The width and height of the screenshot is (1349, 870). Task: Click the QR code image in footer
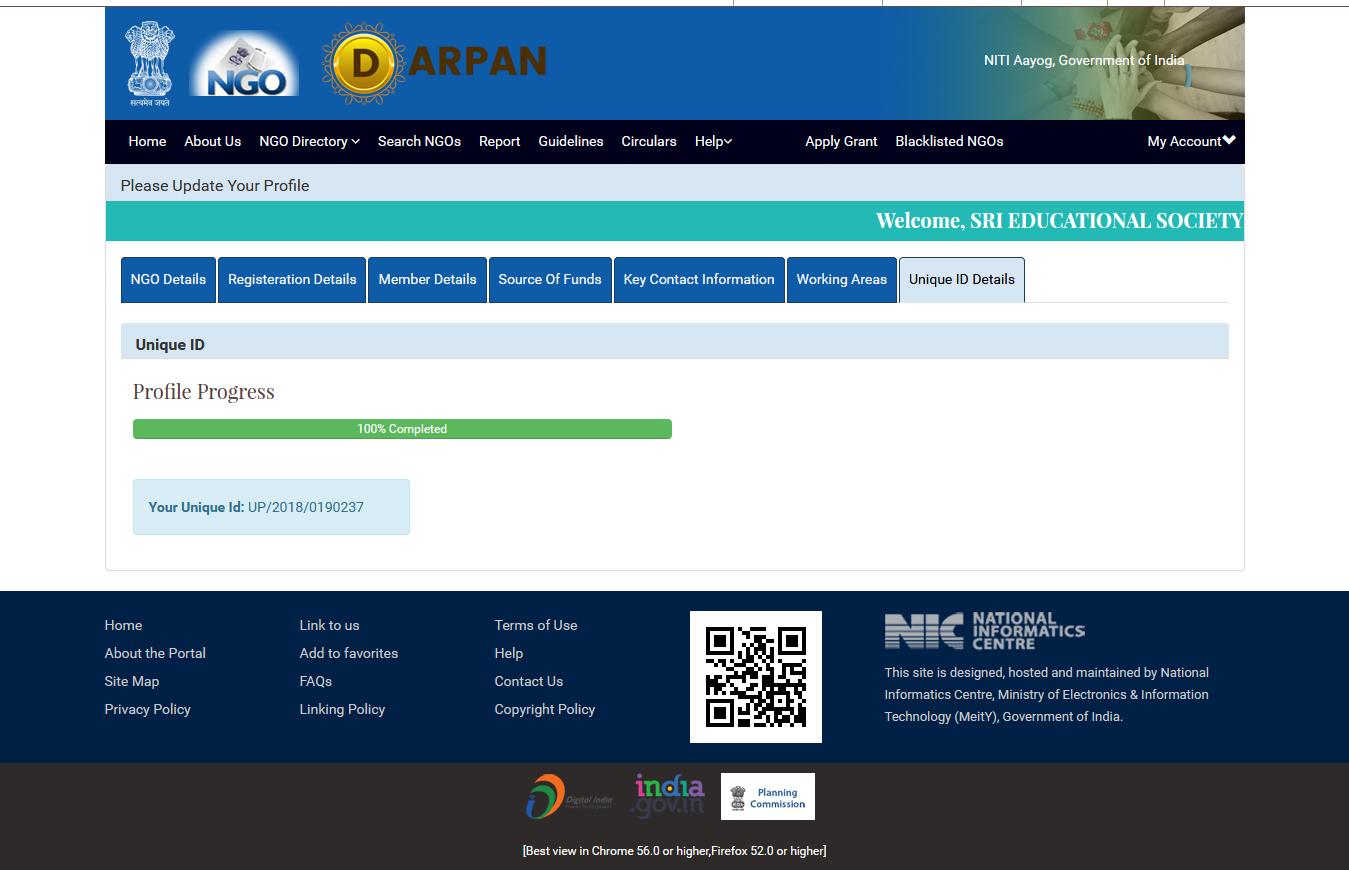coord(755,677)
